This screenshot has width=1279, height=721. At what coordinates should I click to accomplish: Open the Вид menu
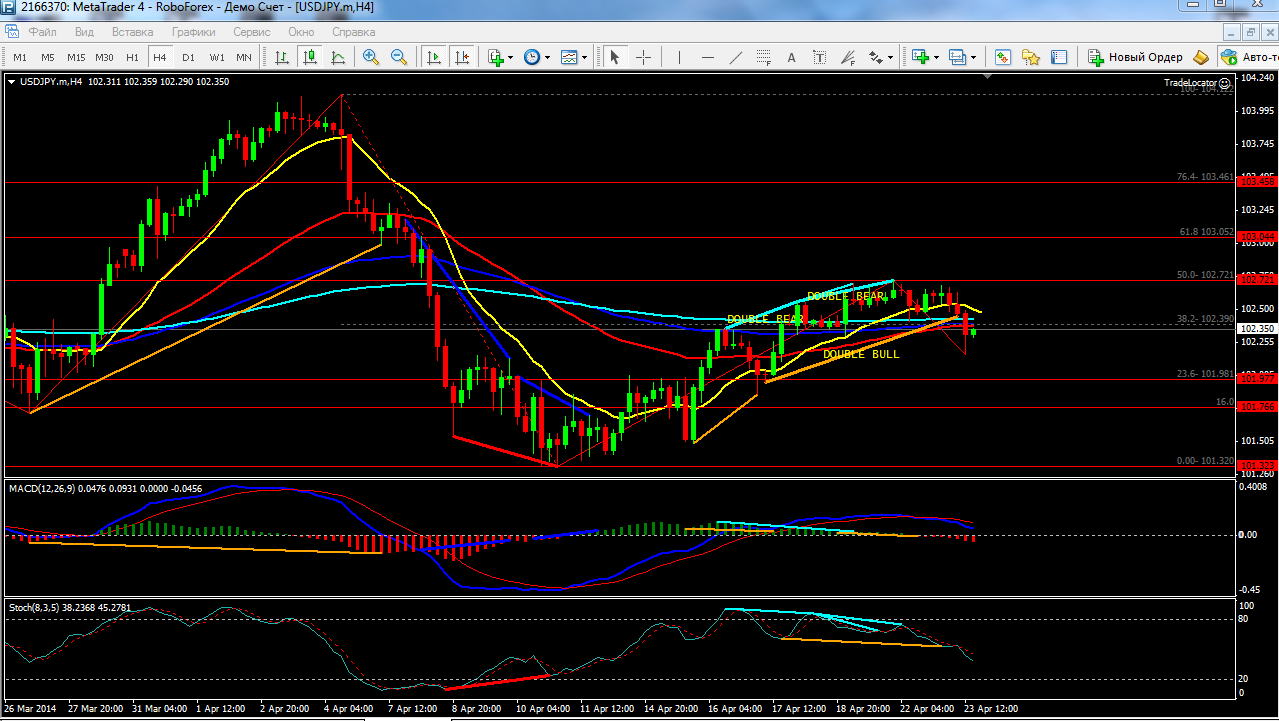click(x=84, y=32)
